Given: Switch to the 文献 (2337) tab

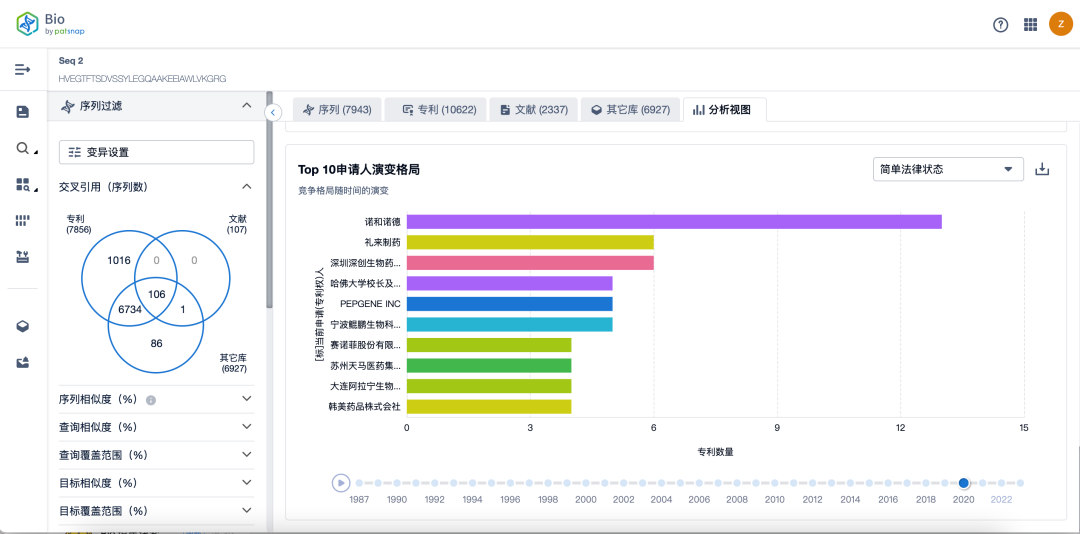Looking at the screenshot, I should click(534, 109).
